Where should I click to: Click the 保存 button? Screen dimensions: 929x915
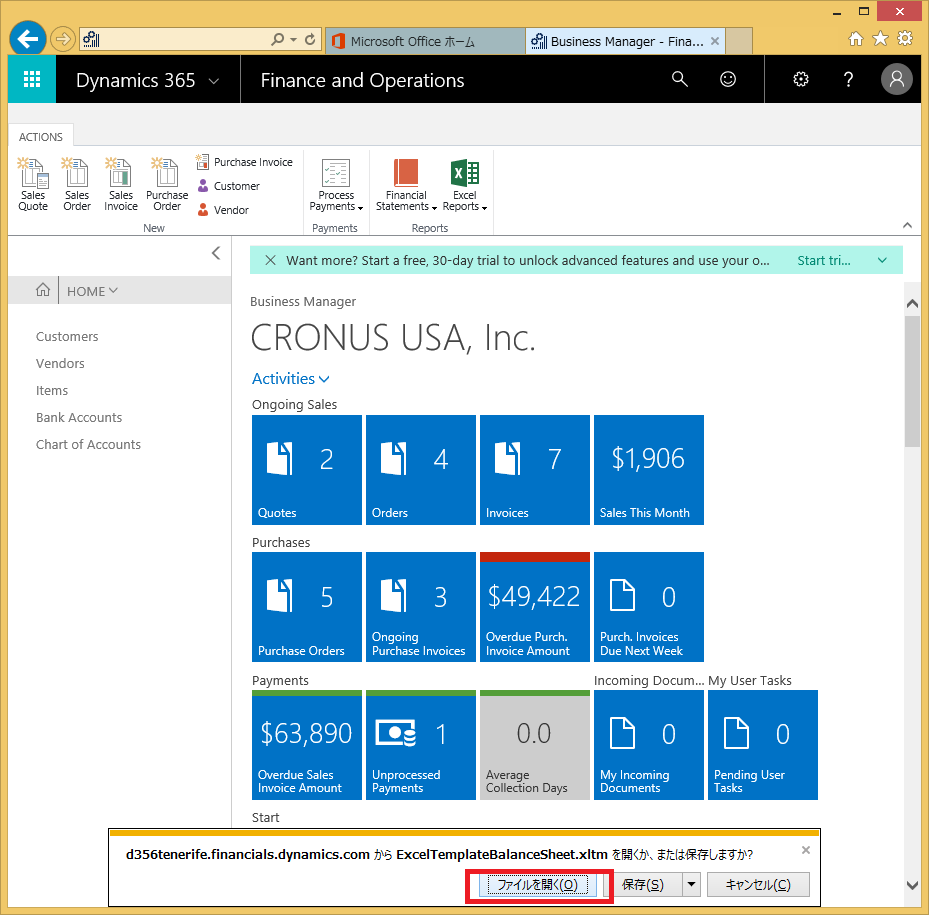[x=642, y=885]
